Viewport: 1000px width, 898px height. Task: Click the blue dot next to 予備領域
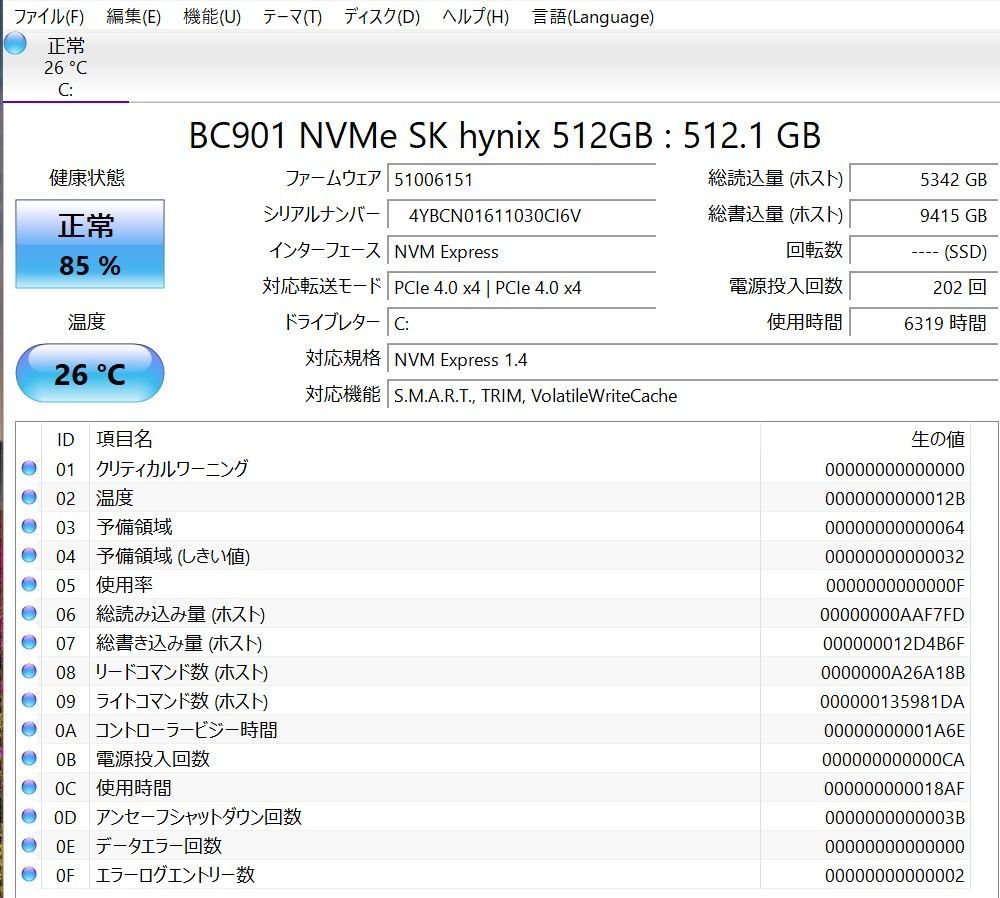point(31,527)
